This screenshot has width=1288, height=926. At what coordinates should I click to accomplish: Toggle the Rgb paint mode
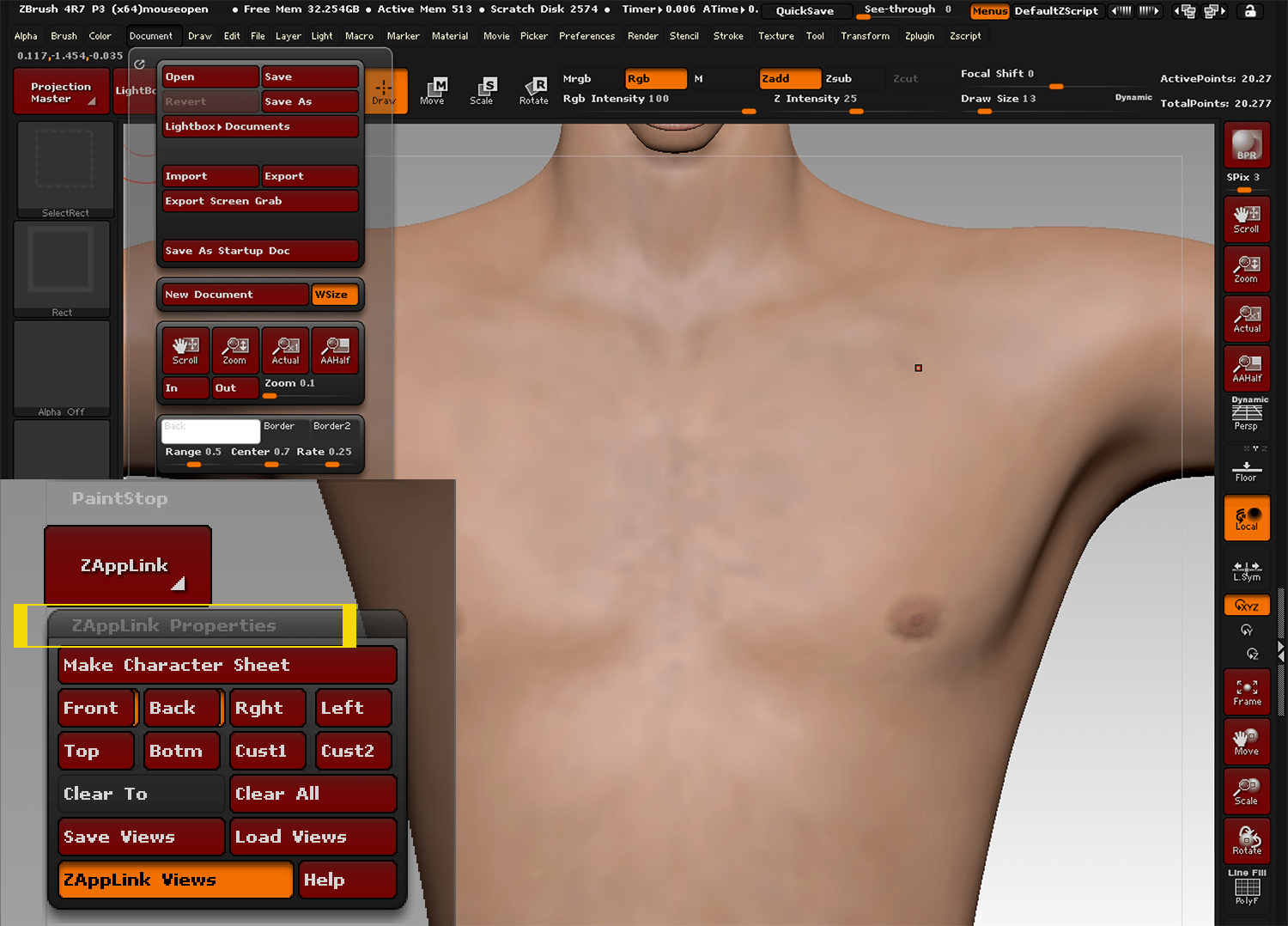pyautogui.click(x=655, y=79)
